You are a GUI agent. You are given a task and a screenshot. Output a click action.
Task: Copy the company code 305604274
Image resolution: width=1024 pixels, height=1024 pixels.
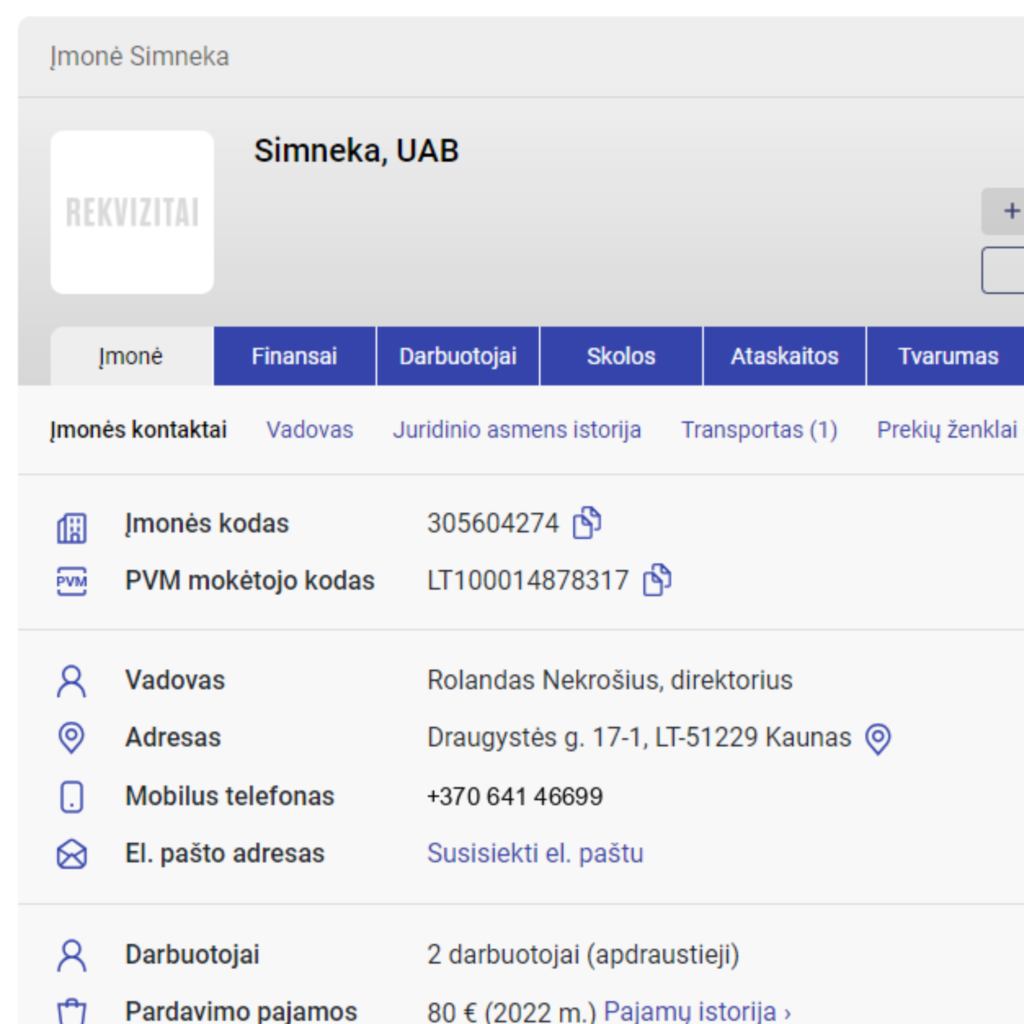pyautogui.click(x=586, y=522)
